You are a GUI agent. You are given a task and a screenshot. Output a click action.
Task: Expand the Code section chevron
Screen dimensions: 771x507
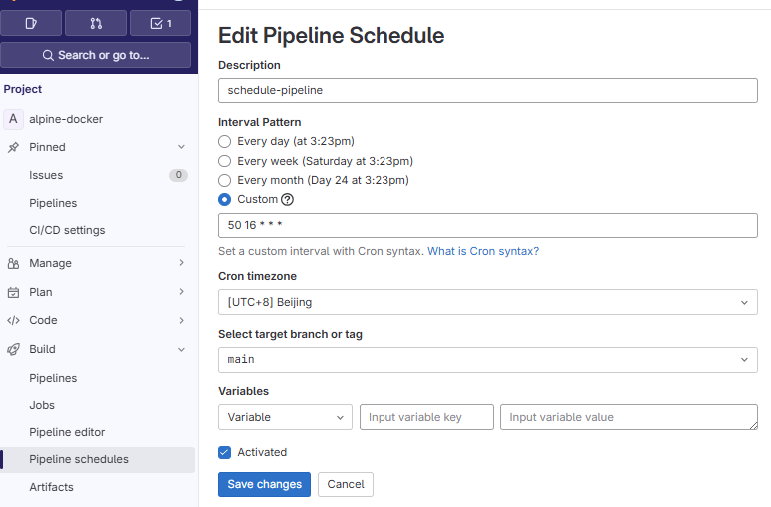tap(181, 321)
